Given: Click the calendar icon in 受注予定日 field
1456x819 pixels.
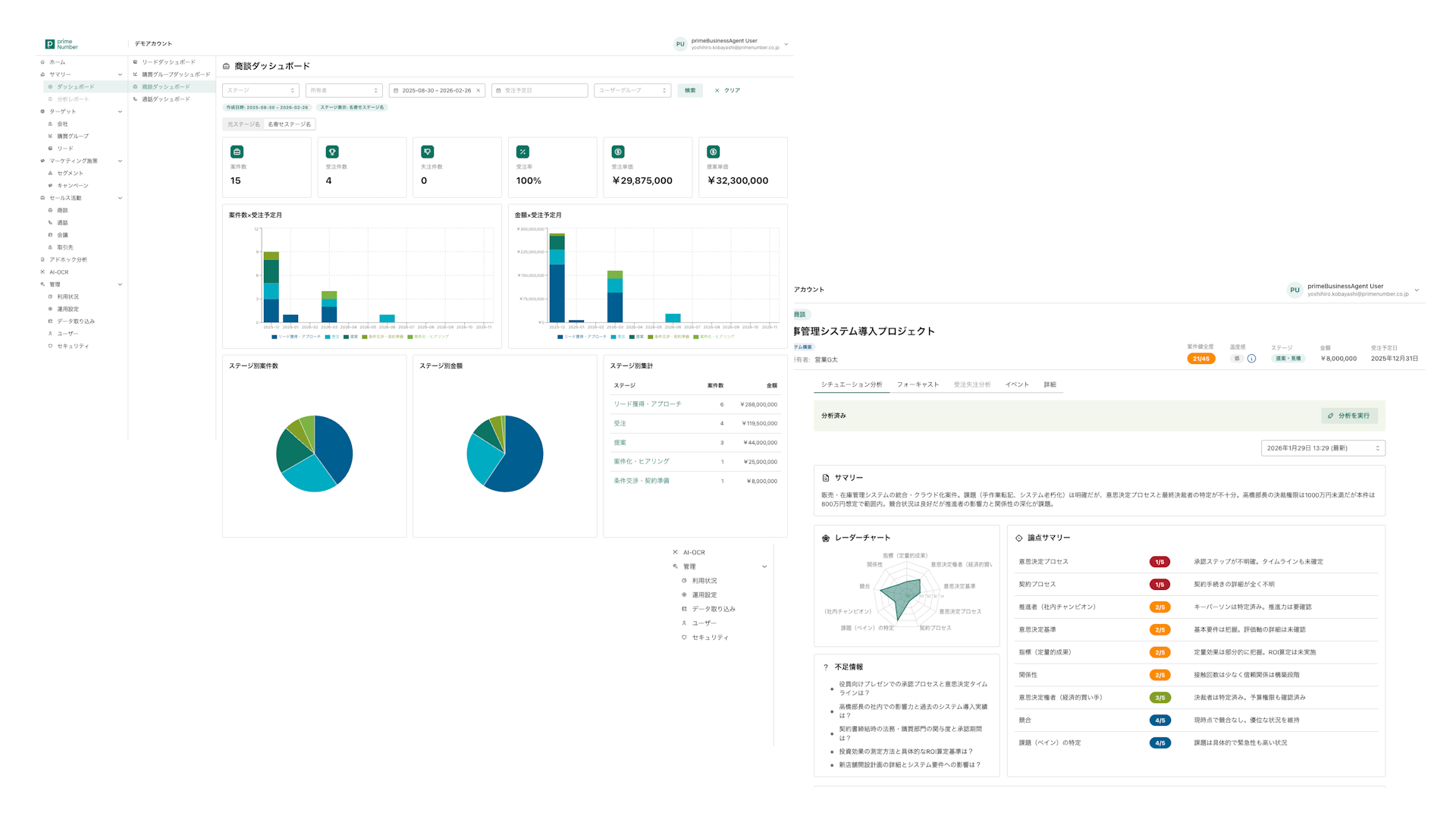Looking at the screenshot, I should [x=499, y=90].
